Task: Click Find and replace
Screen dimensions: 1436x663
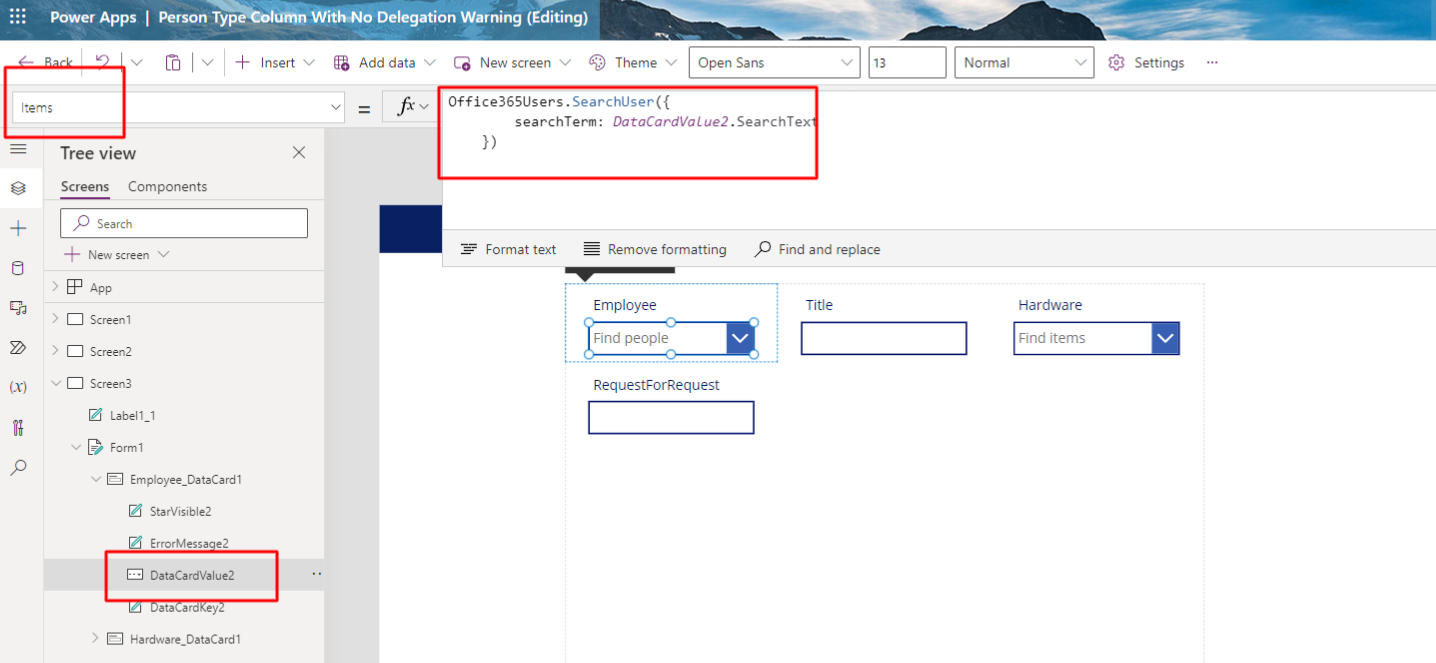Action: [x=817, y=249]
